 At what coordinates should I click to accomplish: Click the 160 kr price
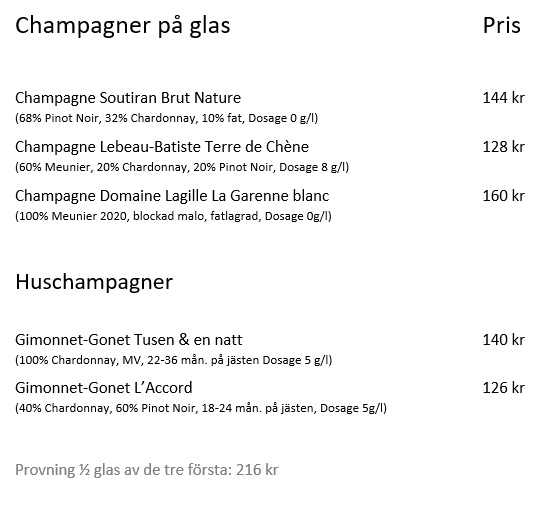click(504, 196)
